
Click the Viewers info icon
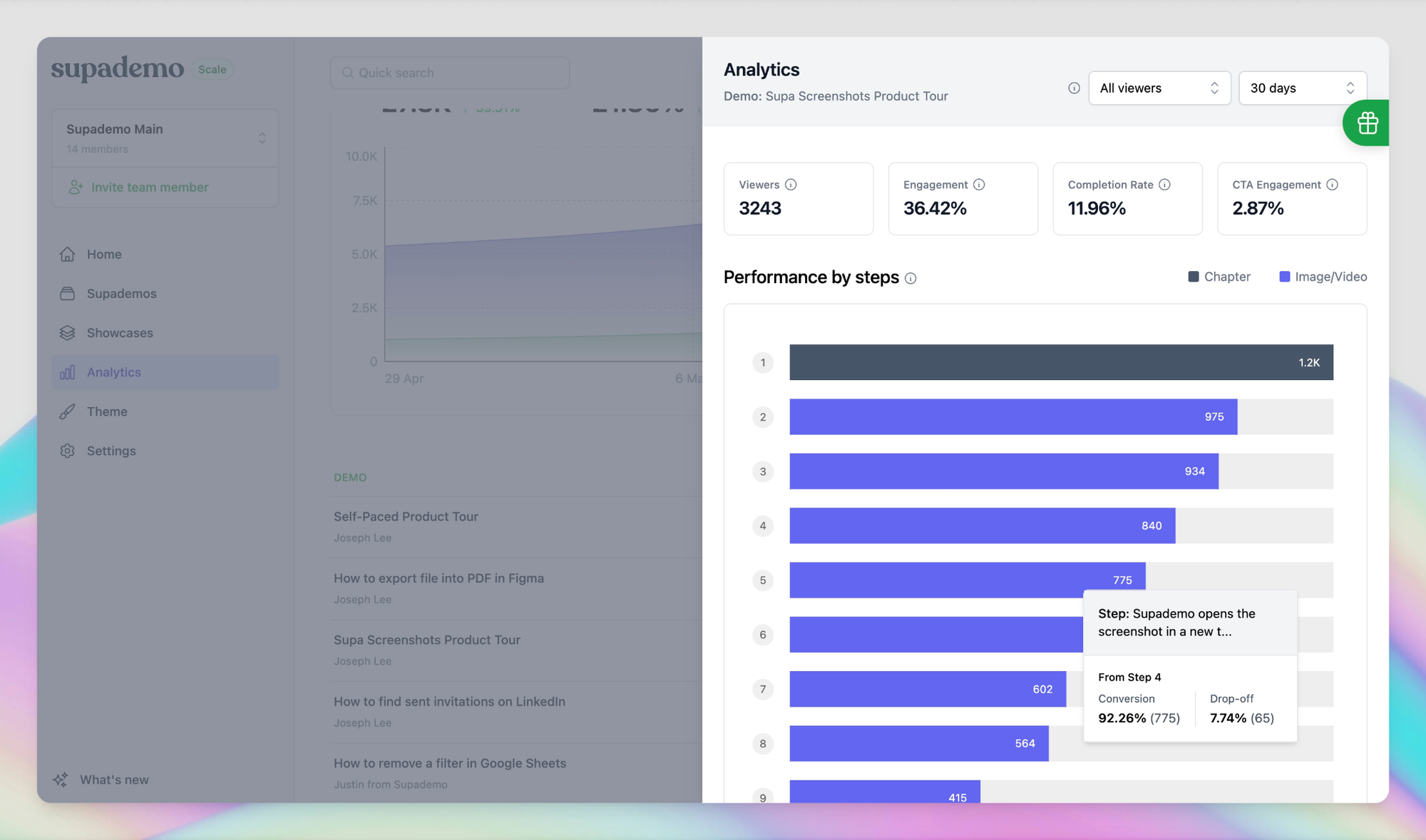tap(791, 185)
